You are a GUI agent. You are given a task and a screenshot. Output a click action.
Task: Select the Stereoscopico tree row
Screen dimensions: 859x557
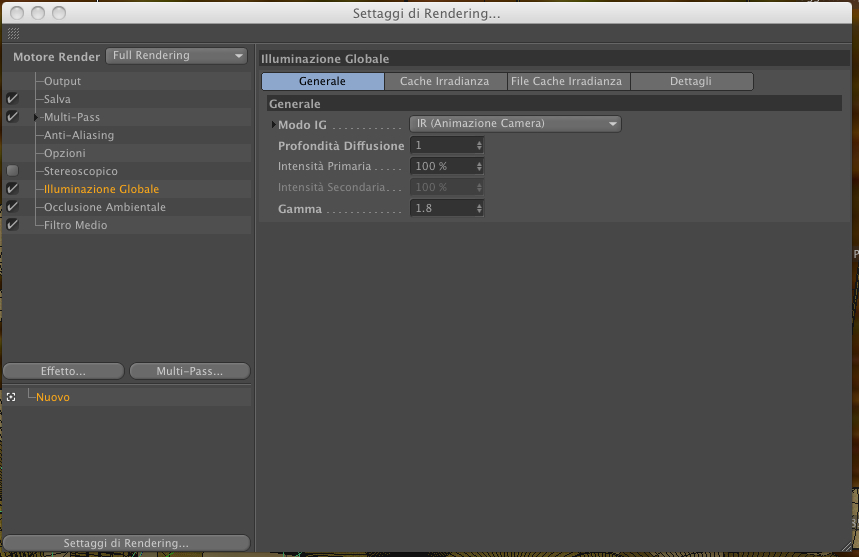(127, 171)
